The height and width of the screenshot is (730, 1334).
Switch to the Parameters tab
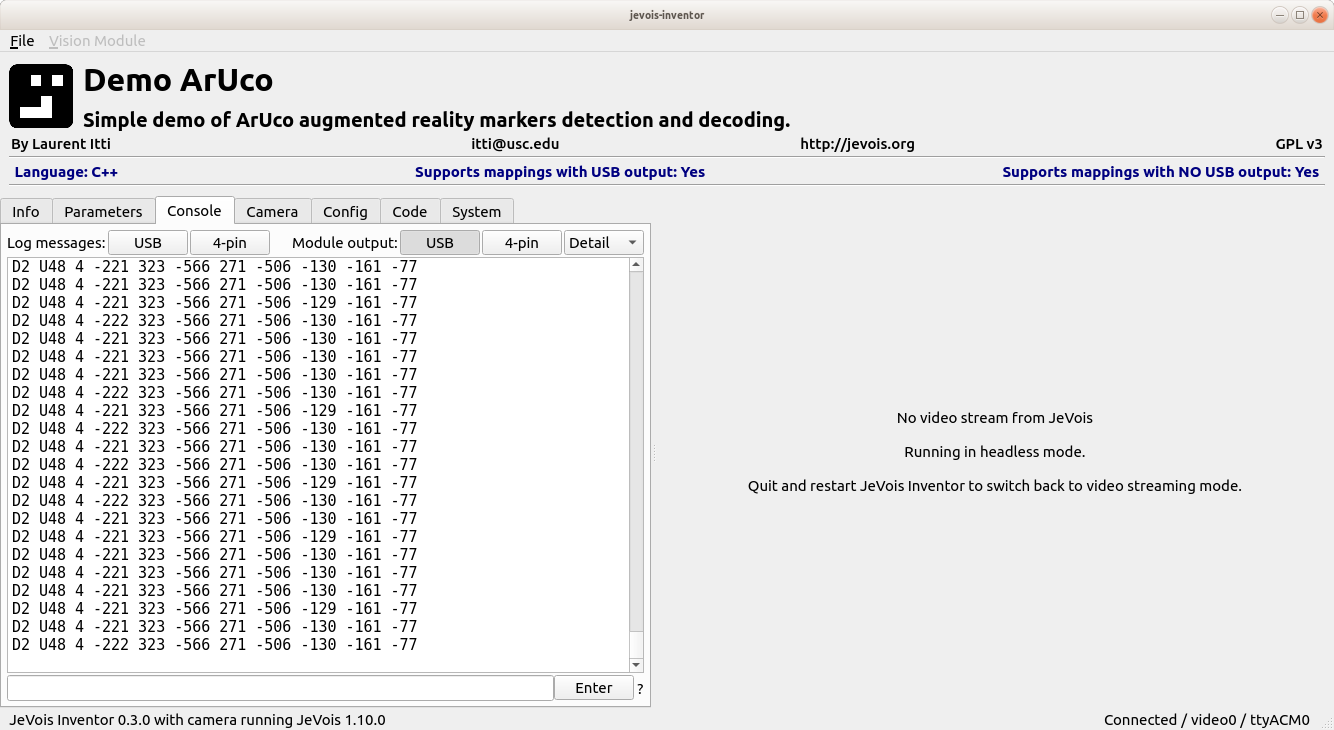104,211
